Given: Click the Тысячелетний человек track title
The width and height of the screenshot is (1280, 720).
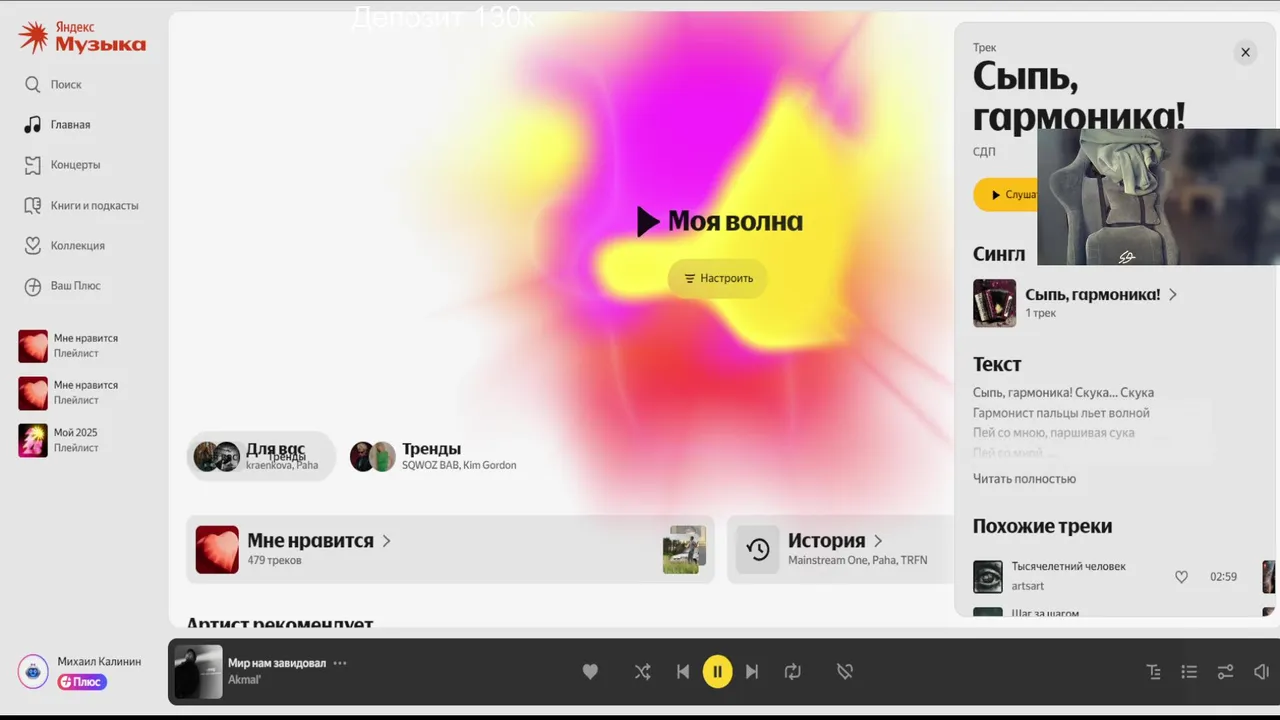Looking at the screenshot, I should point(1068,566).
